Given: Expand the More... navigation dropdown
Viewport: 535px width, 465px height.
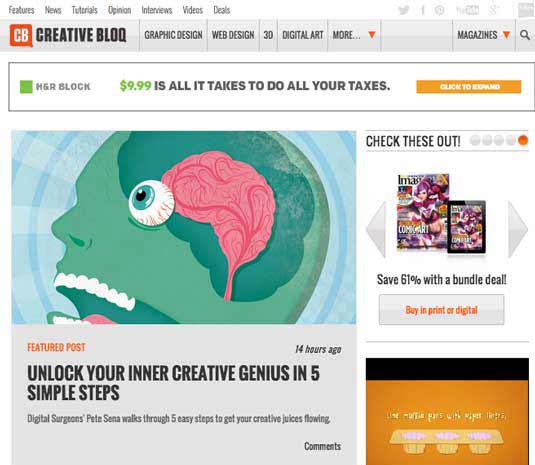Looking at the screenshot, I should click(x=354, y=35).
